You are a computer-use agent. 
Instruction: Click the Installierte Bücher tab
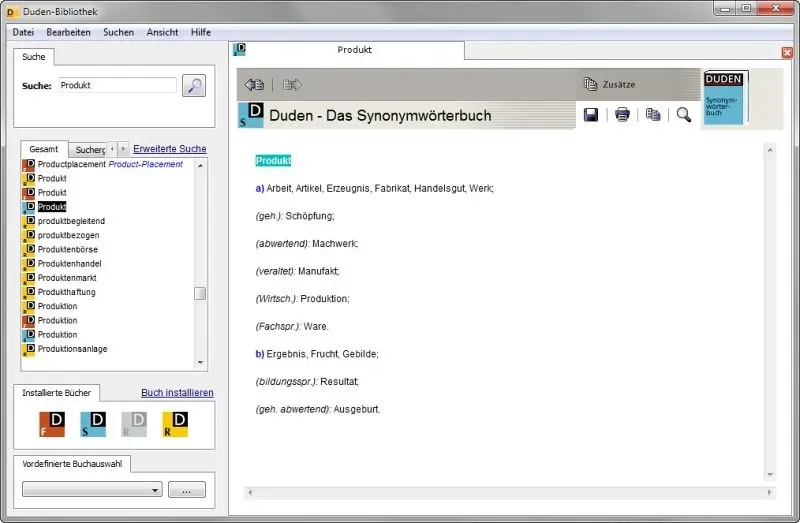[x=56, y=393]
